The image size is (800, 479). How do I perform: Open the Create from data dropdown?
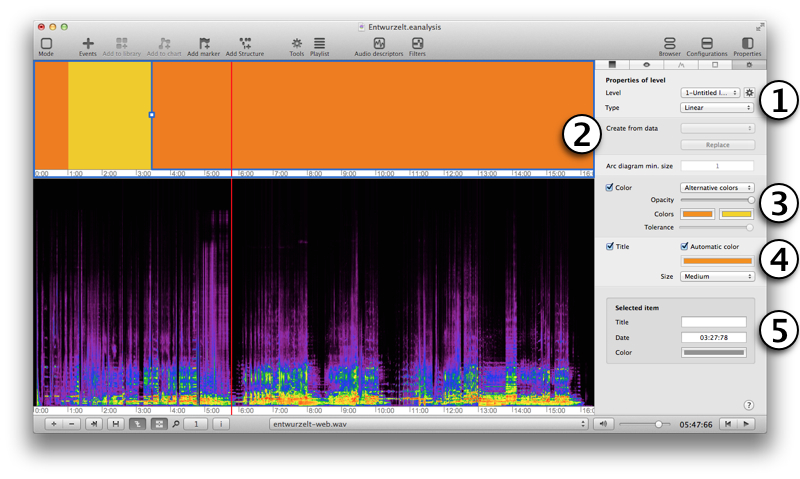point(717,129)
